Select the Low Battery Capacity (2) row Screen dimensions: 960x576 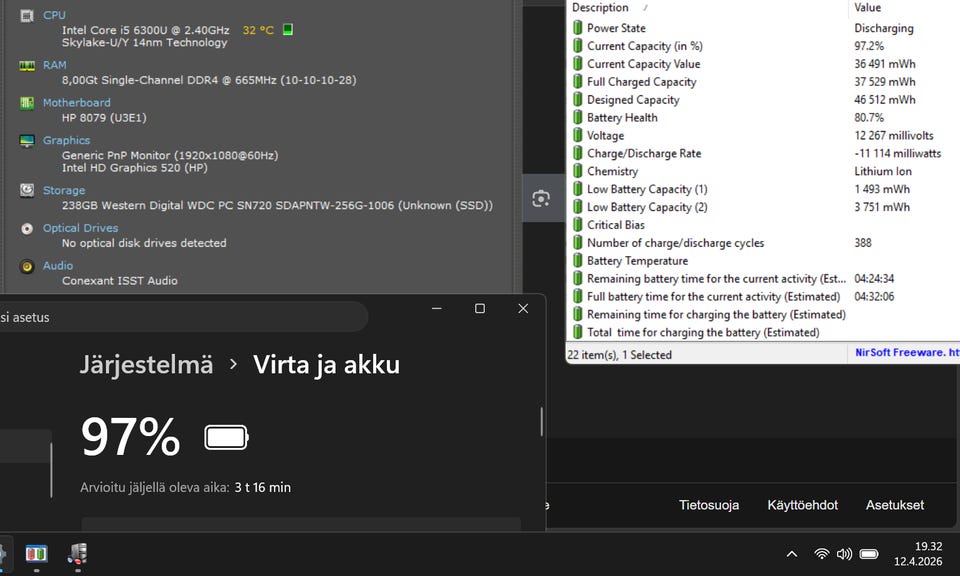coord(763,207)
